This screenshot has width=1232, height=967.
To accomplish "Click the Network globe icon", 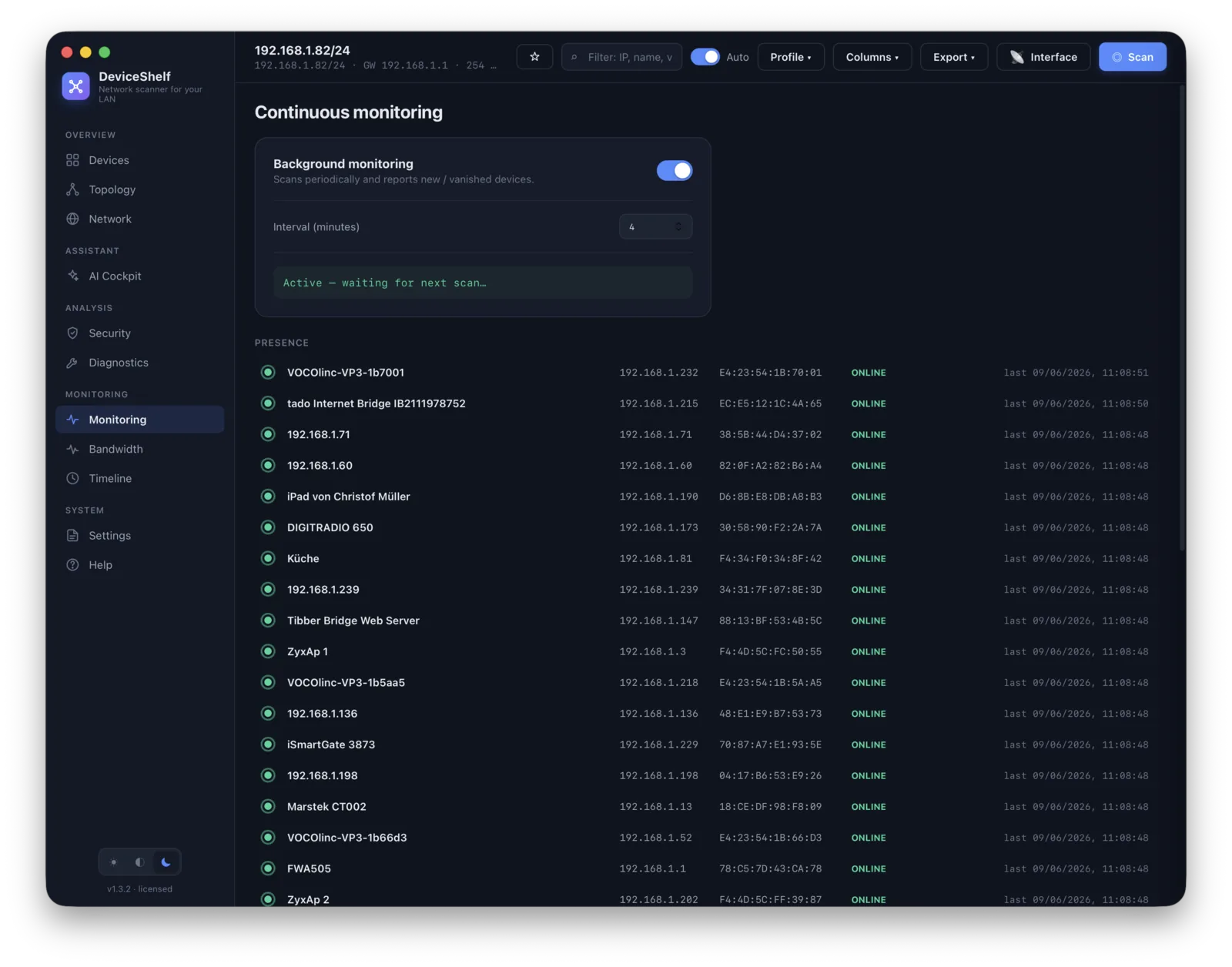I will [72, 219].
